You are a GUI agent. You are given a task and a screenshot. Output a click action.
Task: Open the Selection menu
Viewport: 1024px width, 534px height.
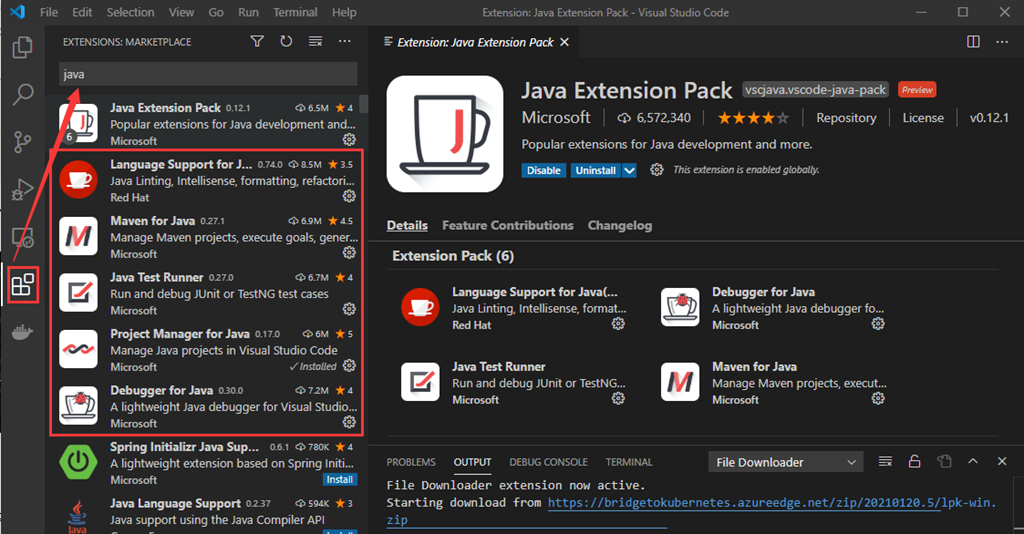[131, 12]
